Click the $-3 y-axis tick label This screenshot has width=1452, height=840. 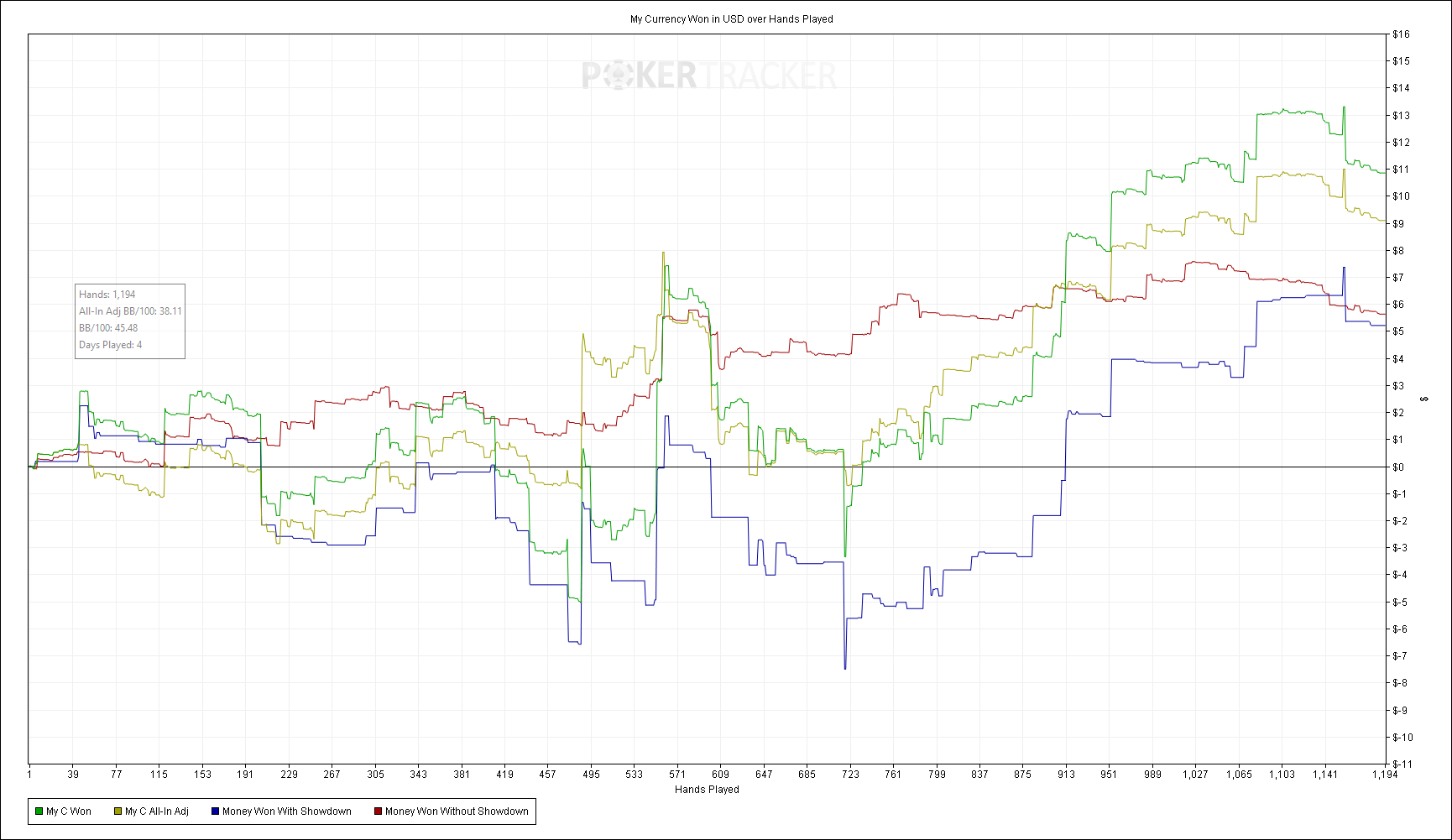[1400, 548]
